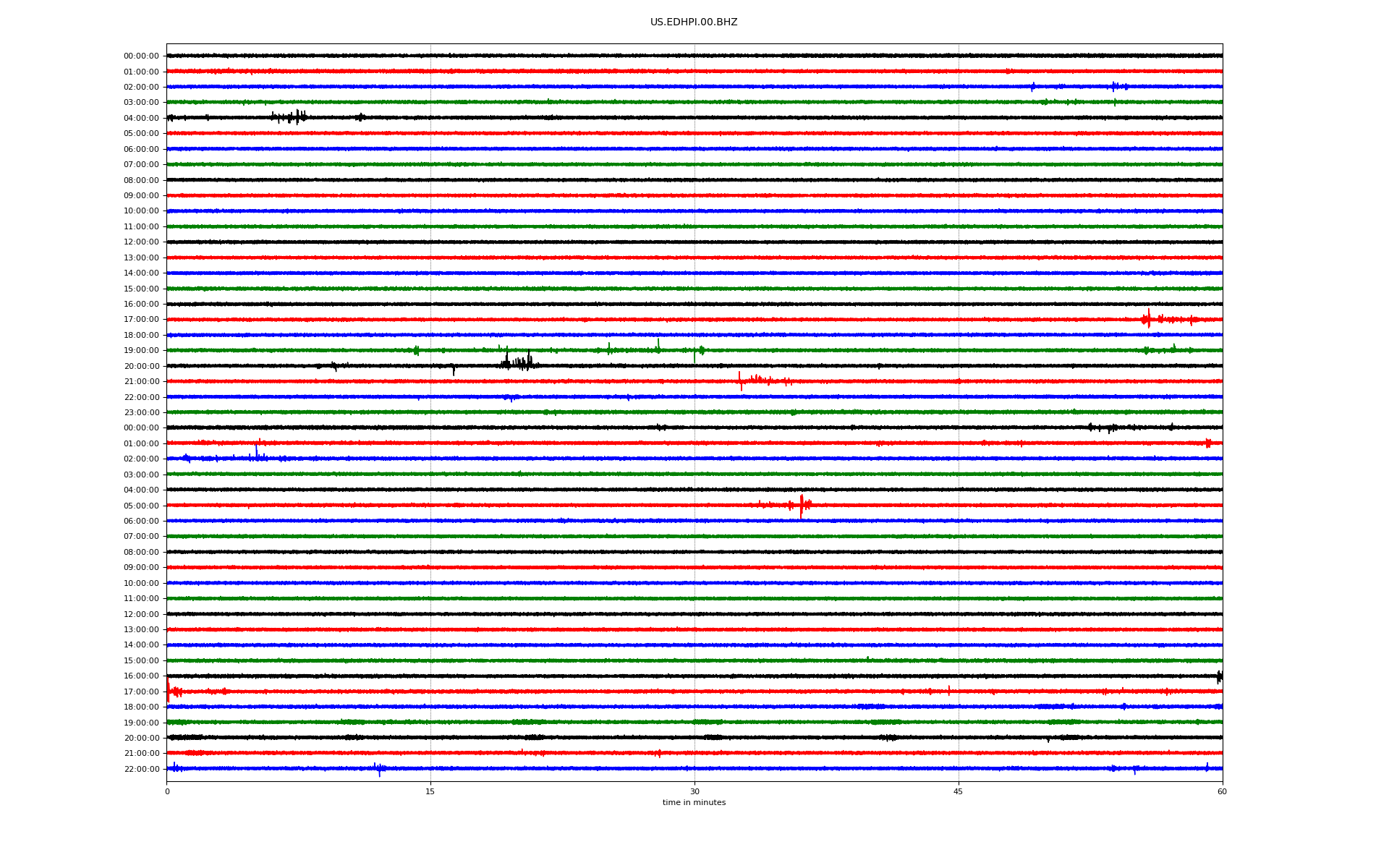Click the red spike on second 05:00:00 trace
1389x868 pixels.
tap(801, 505)
